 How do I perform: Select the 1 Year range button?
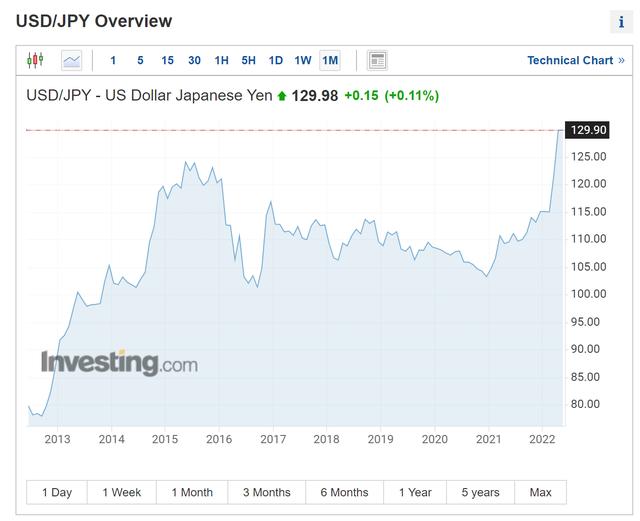(415, 492)
